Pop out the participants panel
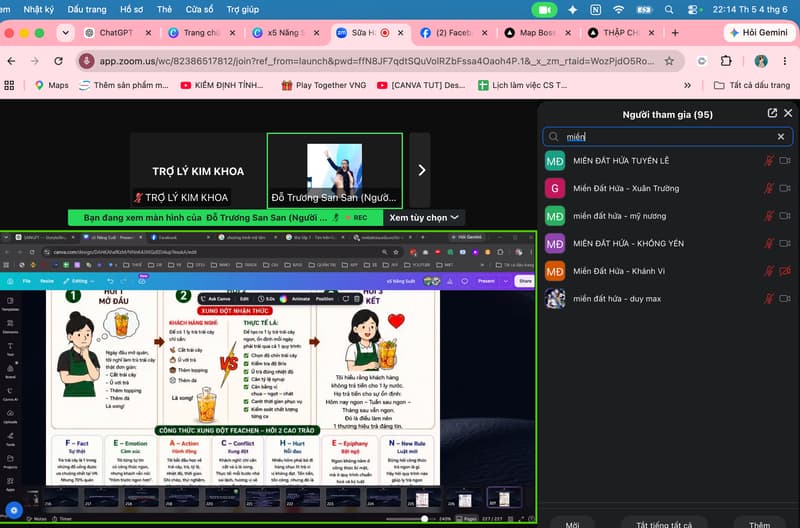Viewport: 800px width, 528px height. (x=772, y=113)
